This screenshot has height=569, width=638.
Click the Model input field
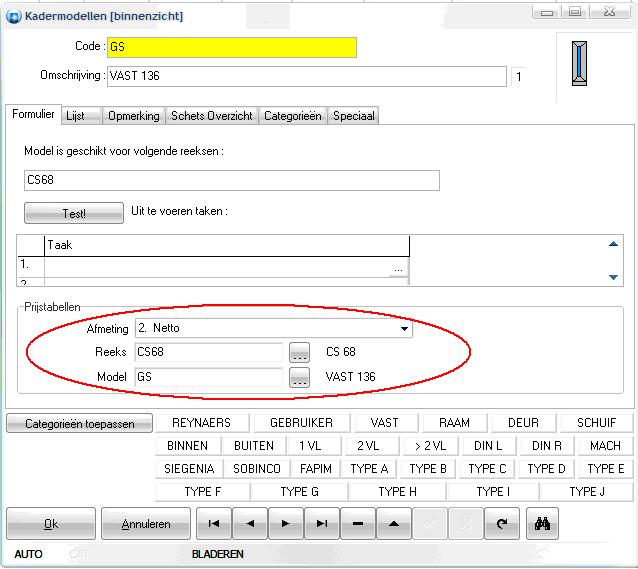(x=209, y=377)
